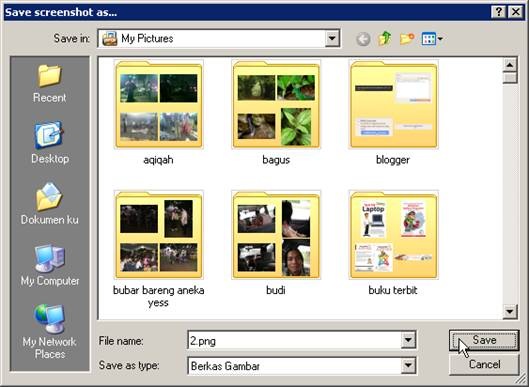This screenshot has width=529, height=387.
Task: Click the Save button
Action: [484, 340]
